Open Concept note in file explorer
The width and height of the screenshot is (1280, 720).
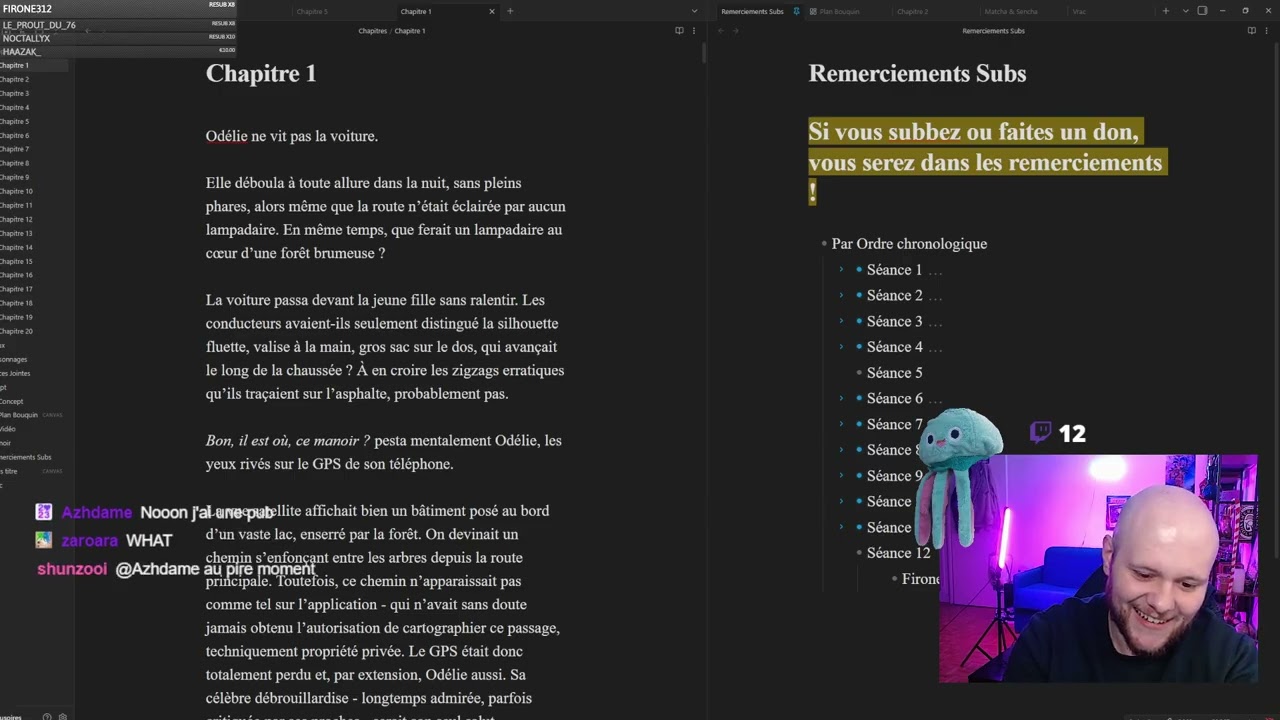click(x=11, y=401)
